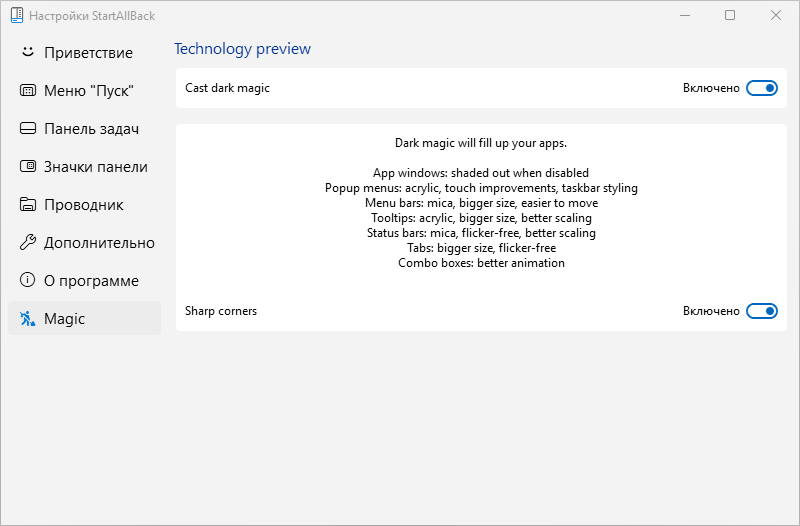Click the tray icon beside Значки панели
800x526 pixels.
(x=28, y=167)
